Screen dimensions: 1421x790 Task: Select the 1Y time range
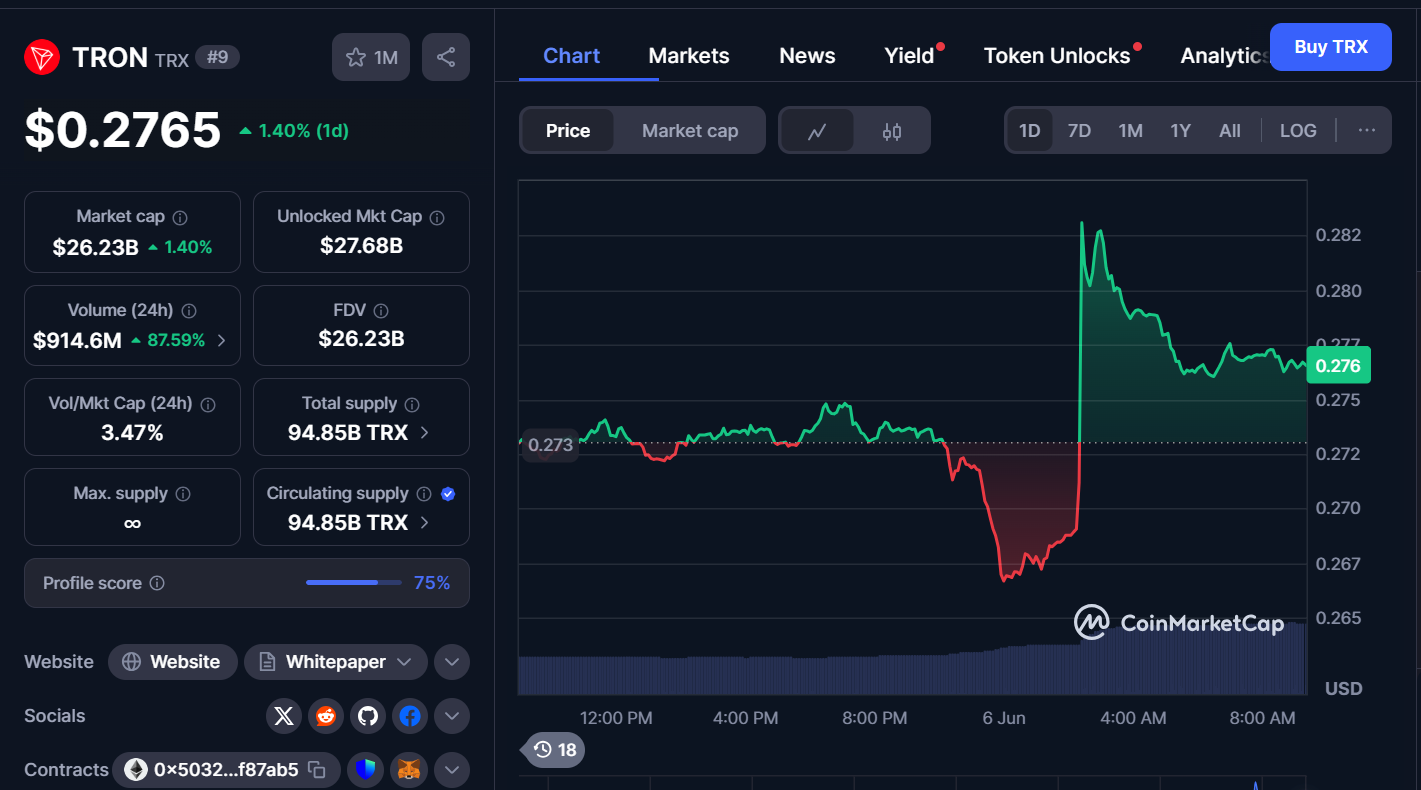click(1180, 131)
